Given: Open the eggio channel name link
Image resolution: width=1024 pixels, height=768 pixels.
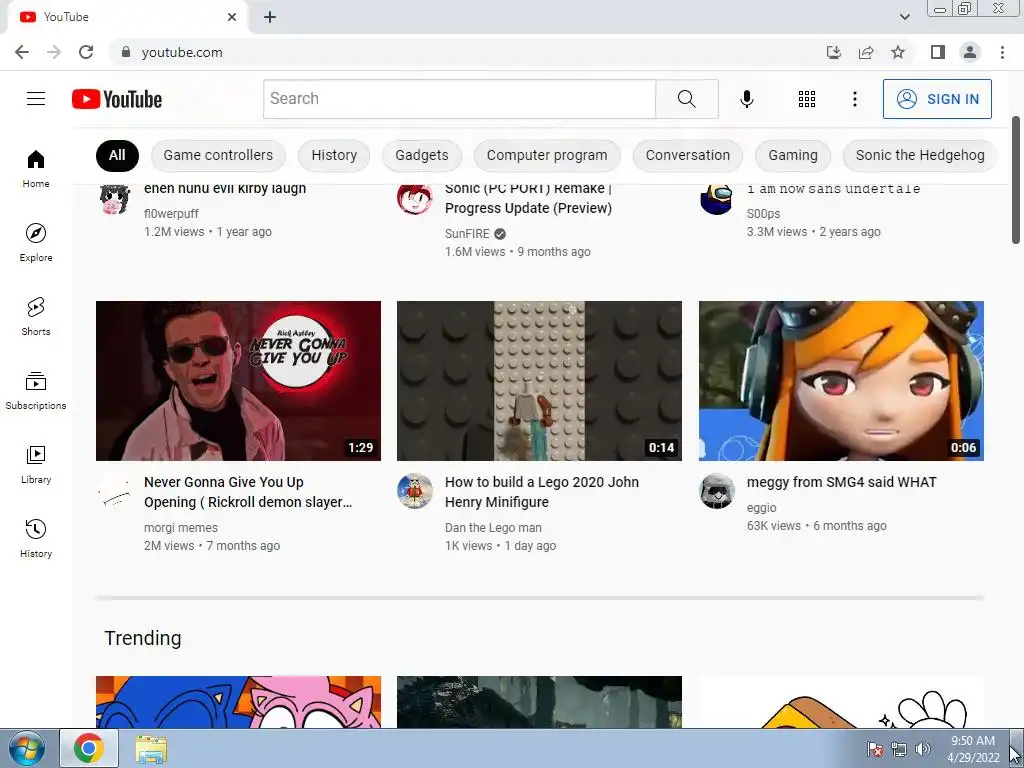Looking at the screenshot, I should pos(761,507).
